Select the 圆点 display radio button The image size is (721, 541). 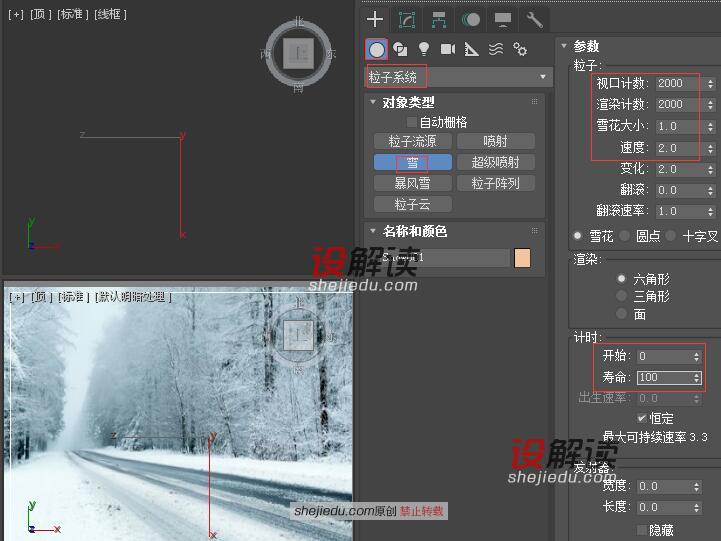[624, 236]
